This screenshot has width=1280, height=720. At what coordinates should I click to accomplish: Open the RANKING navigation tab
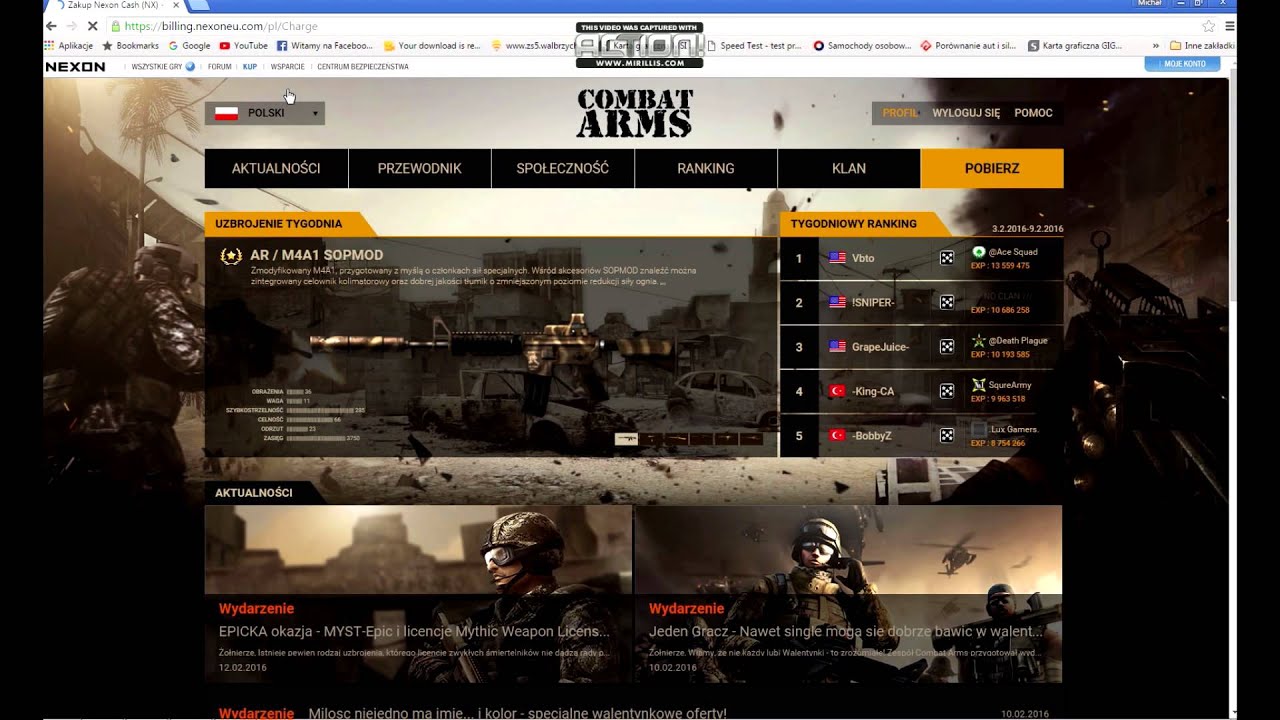706,168
